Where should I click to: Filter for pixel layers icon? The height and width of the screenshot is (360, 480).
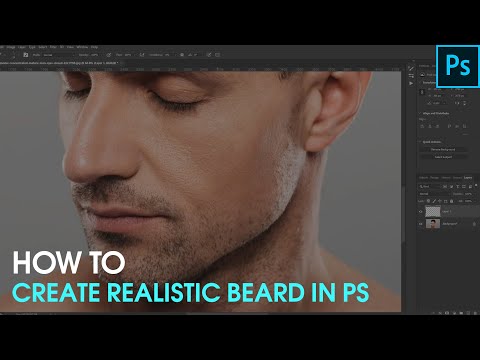(x=446, y=187)
